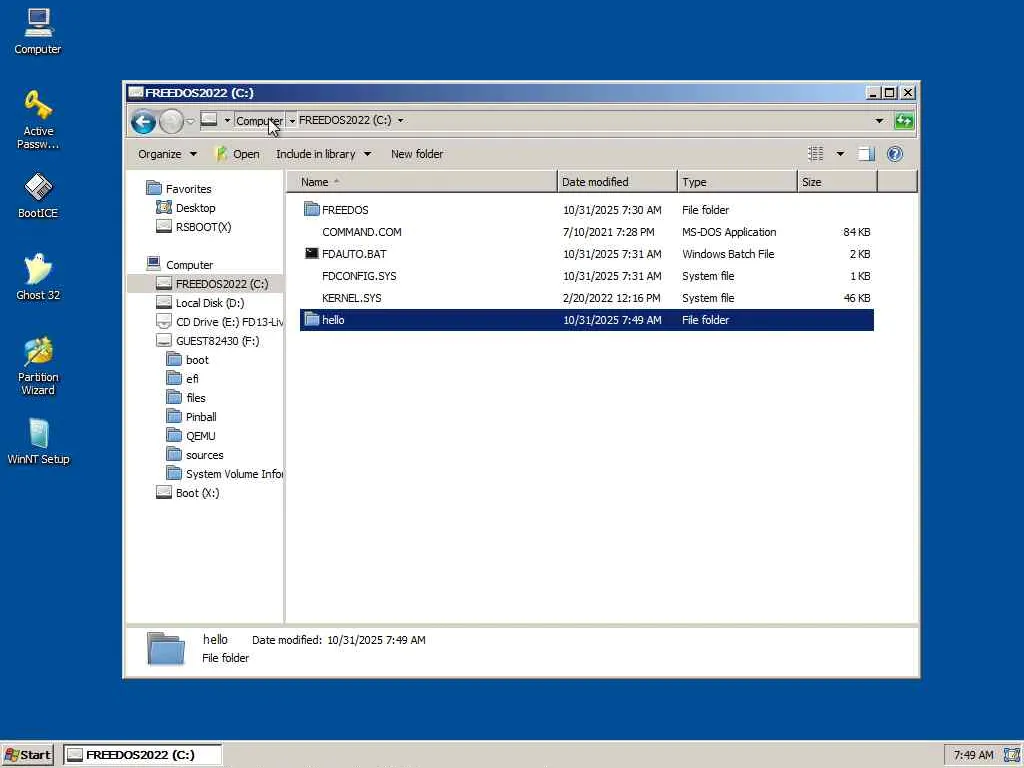Click the Forward navigation arrow

171,121
